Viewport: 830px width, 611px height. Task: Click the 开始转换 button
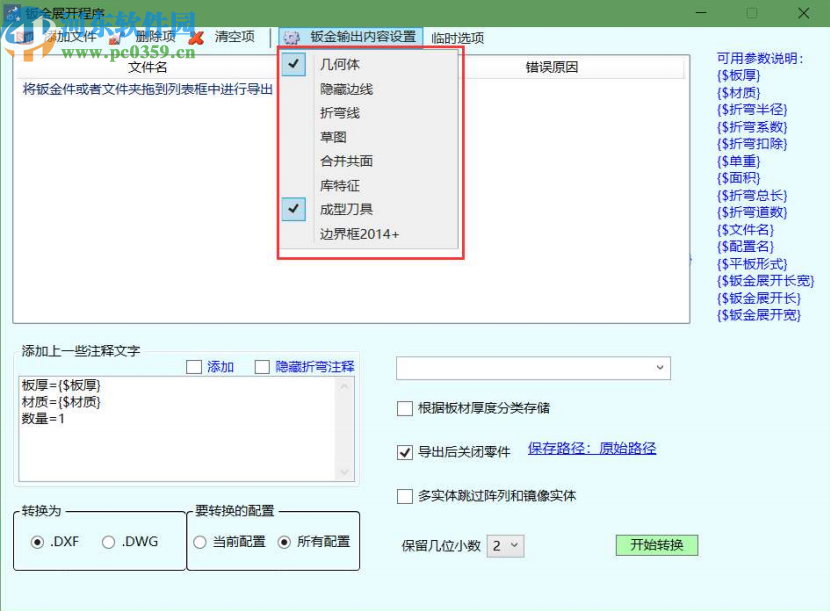(657, 545)
